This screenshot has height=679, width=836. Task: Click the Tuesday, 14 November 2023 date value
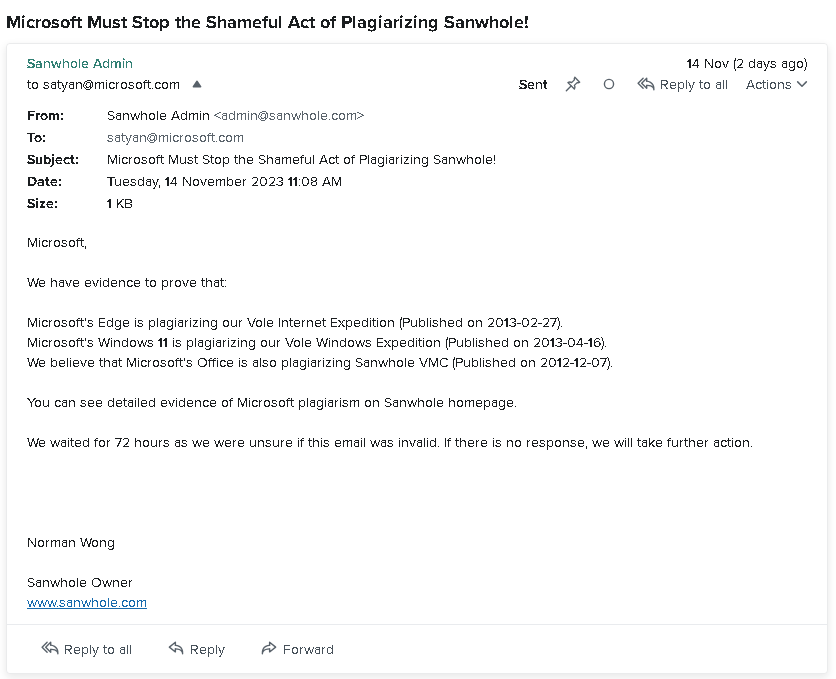click(224, 182)
